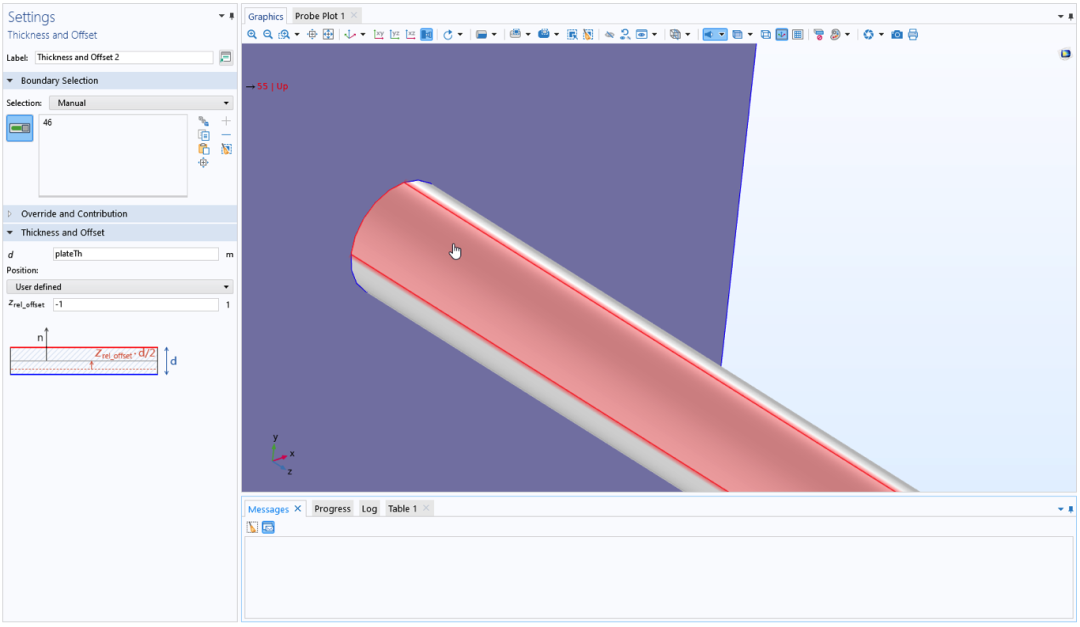1080x627 pixels.
Task: Click the clear filter funnel icon
Action: [x=818, y=34]
